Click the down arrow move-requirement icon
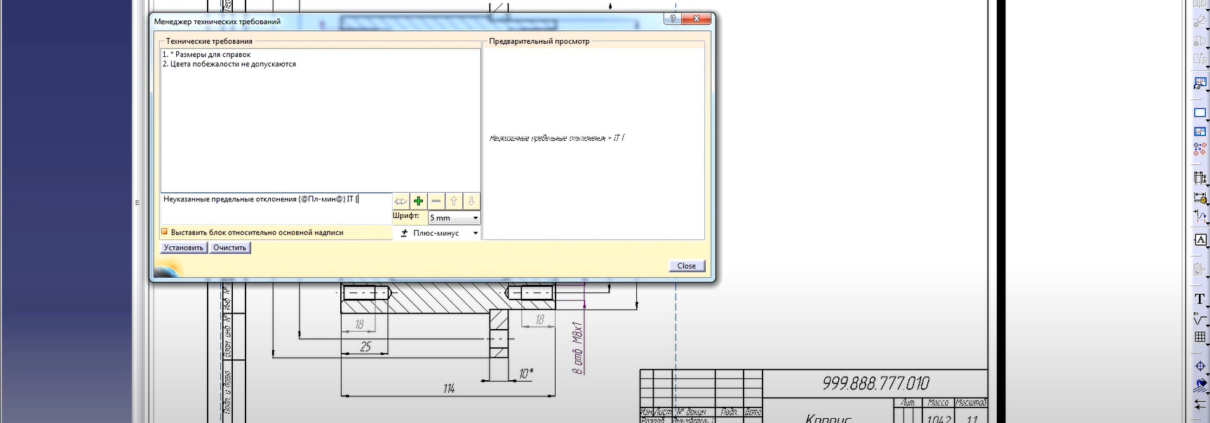 pyautogui.click(x=472, y=200)
